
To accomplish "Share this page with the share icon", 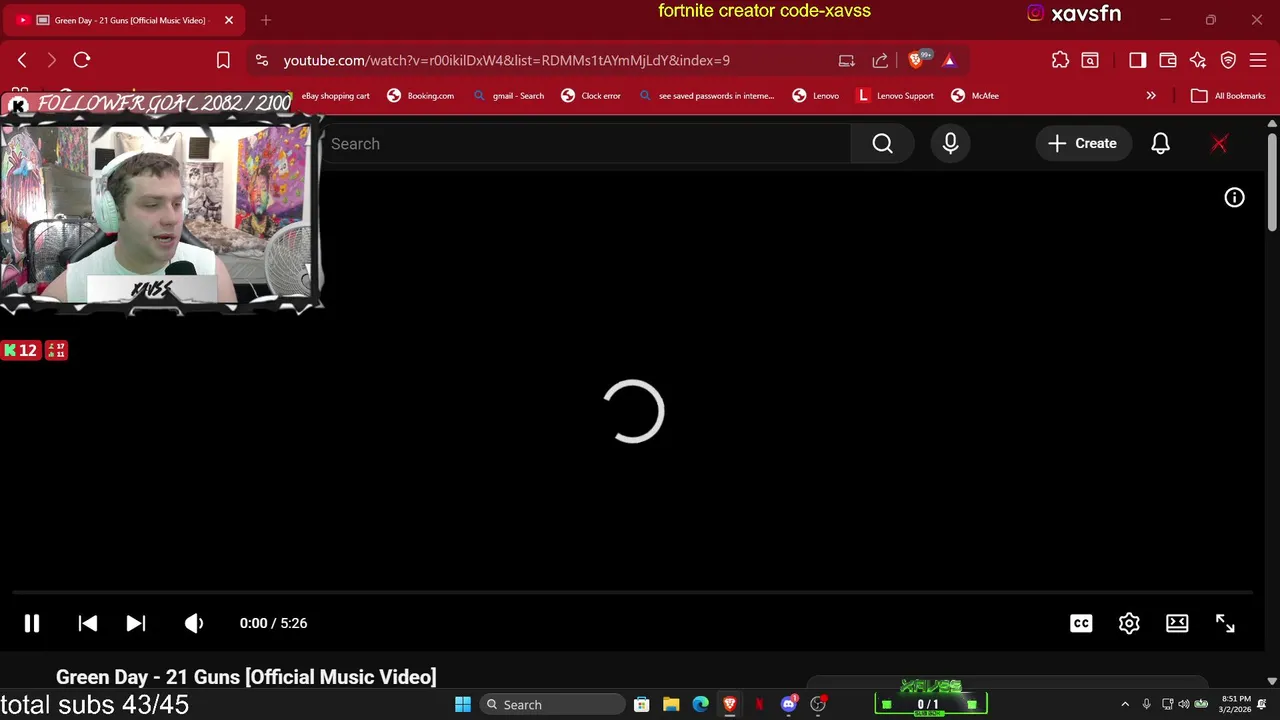I will coord(880,60).
